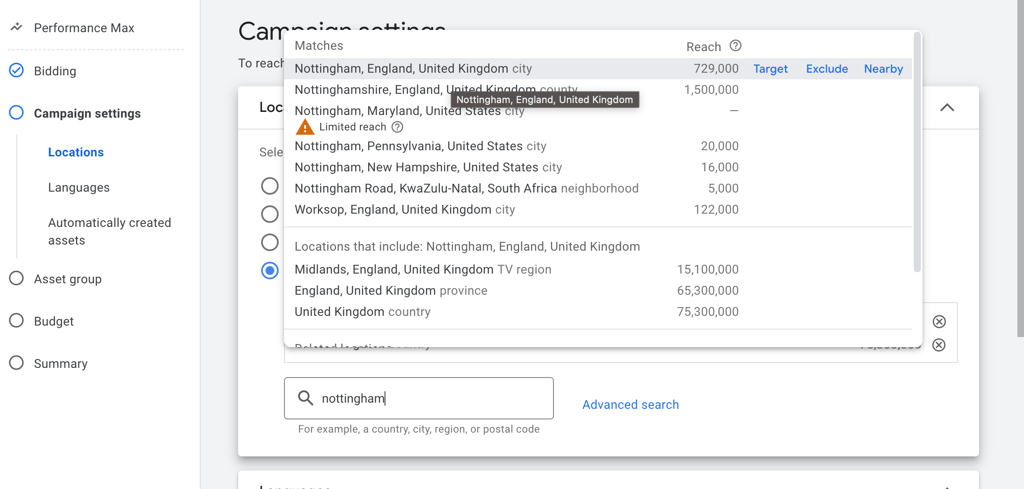Image resolution: width=1024 pixels, height=489 pixels.
Task: Click the Performance Max sparkline icon
Action: (x=16, y=28)
